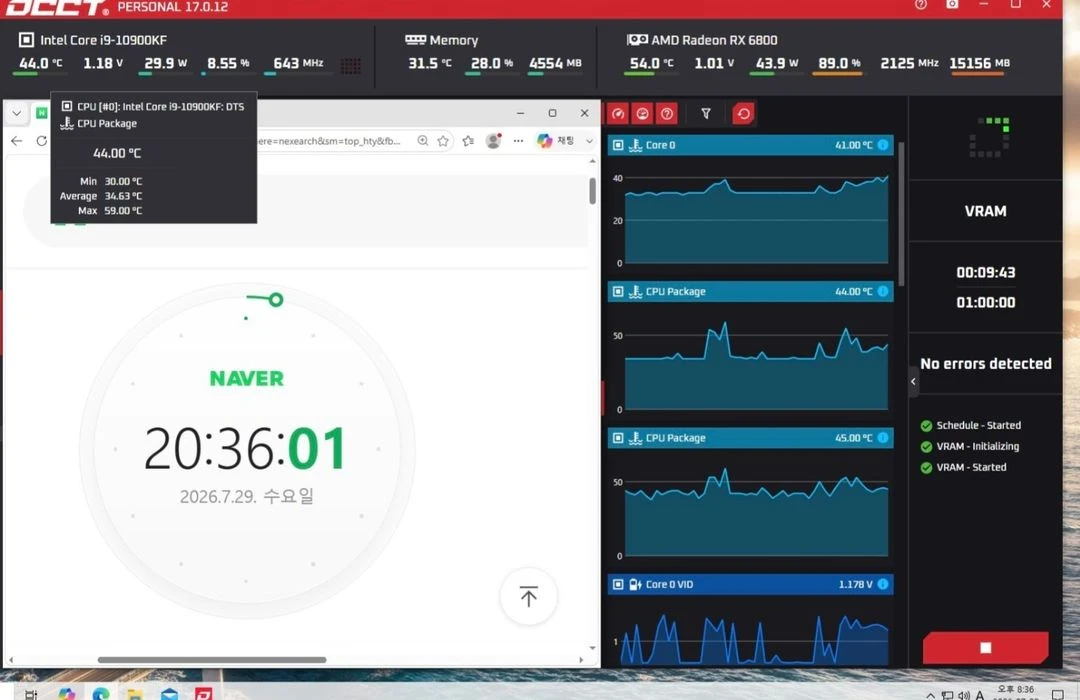1080x700 pixels.
Task: Click the elapsed time 00:09:43
Action: 986,272
